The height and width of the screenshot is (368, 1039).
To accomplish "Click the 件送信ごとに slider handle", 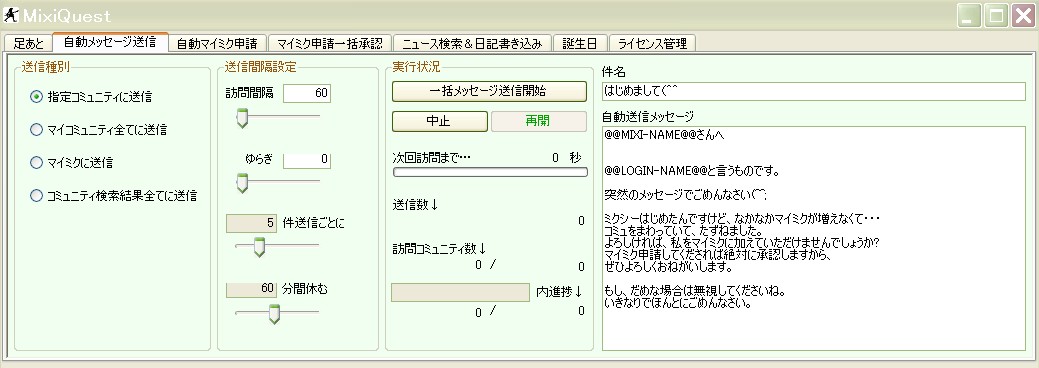I will pyautogui.click(x=260, y=247).
